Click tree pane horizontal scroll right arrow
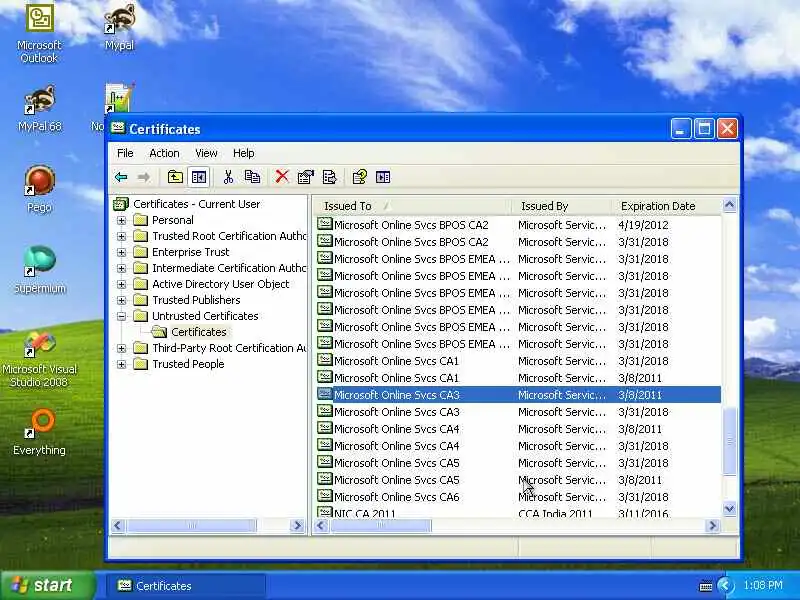Image resolution: width=800 pixels, height=600 pixels. point(297,525)
